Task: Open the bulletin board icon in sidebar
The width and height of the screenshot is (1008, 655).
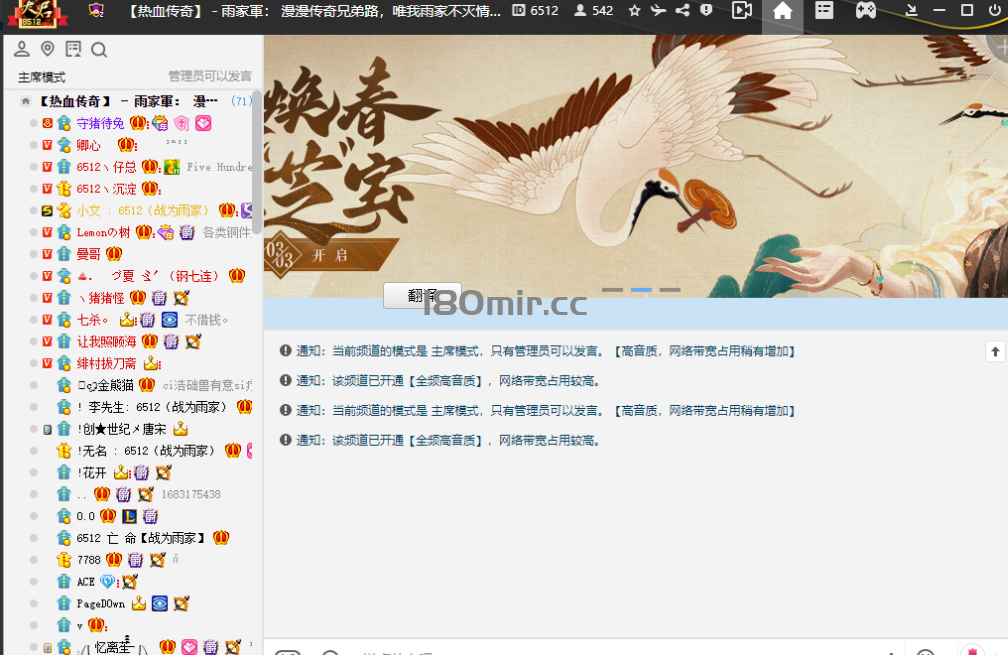Action: coord(73,49)
